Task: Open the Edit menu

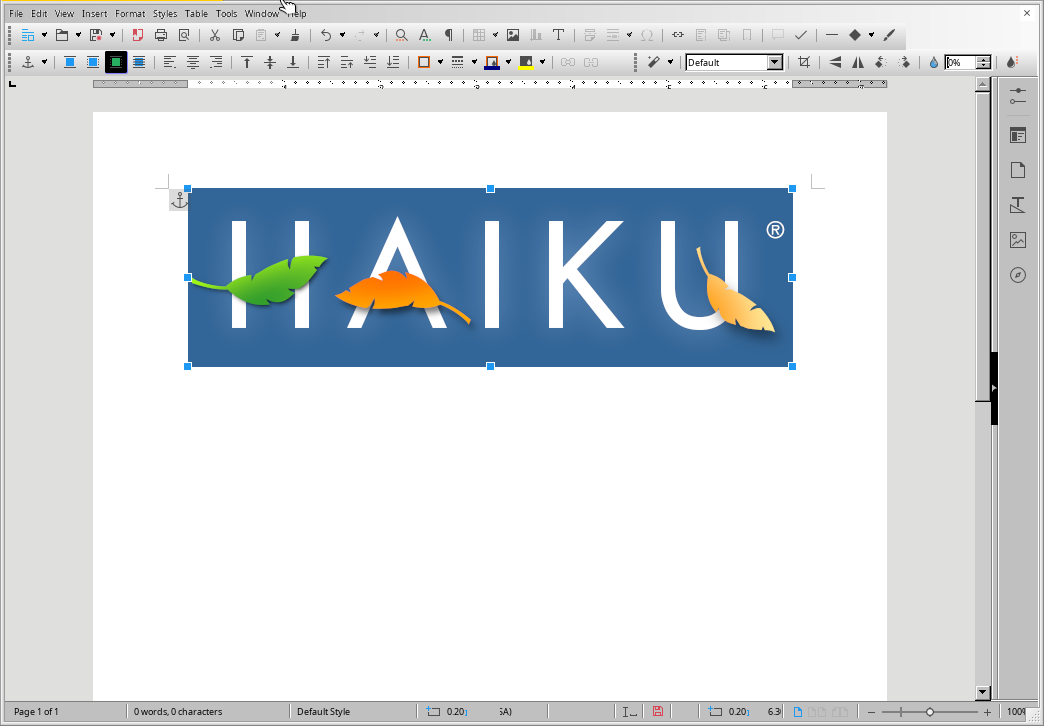Action: (x=39, y=13)
